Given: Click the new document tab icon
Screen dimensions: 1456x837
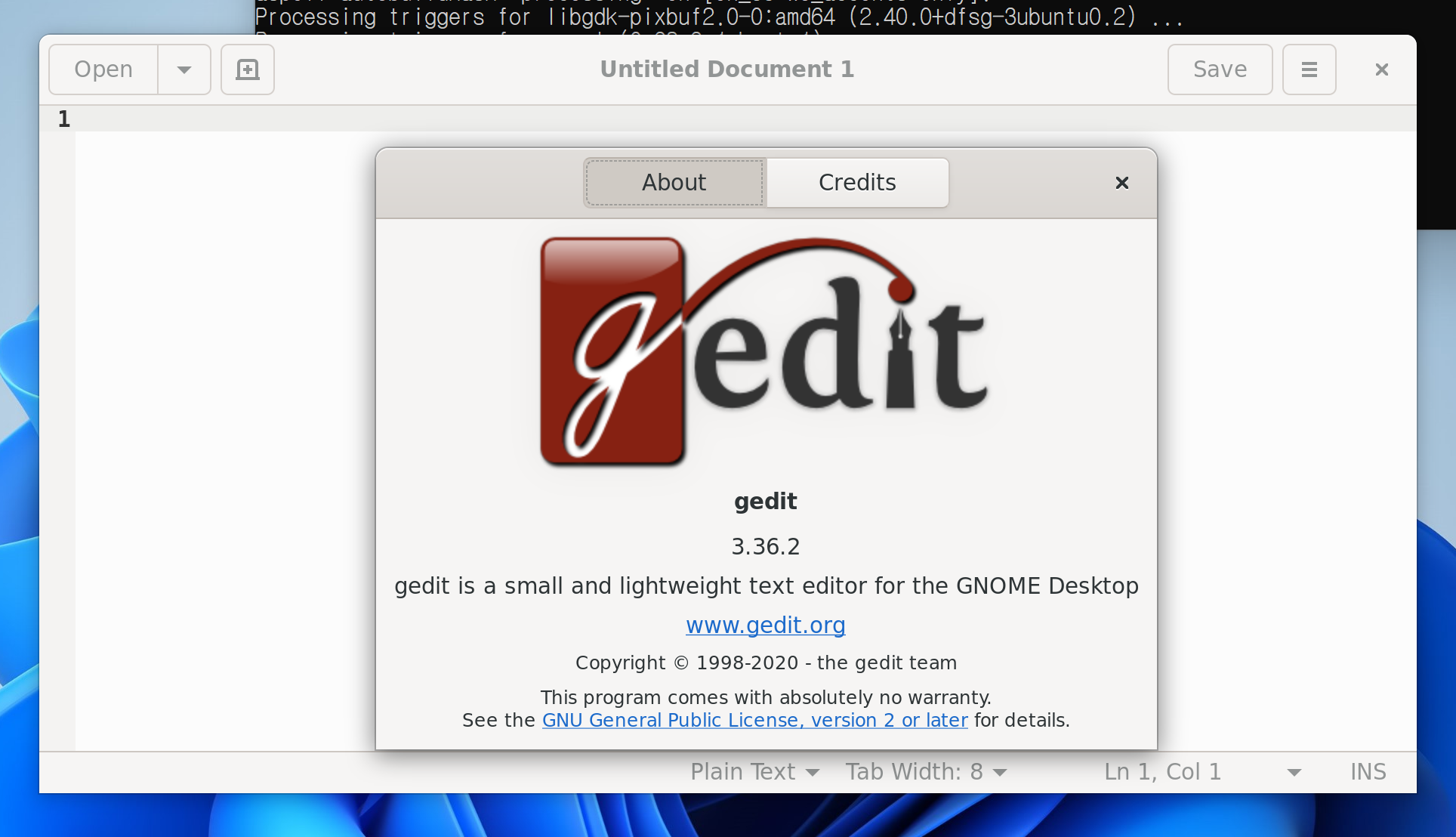Looking at the screenshot, I should 247,69.
